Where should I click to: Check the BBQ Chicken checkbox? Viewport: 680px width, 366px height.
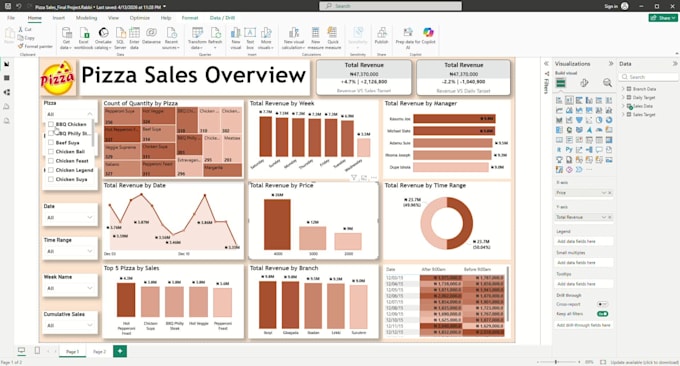(x=51, y=124)
